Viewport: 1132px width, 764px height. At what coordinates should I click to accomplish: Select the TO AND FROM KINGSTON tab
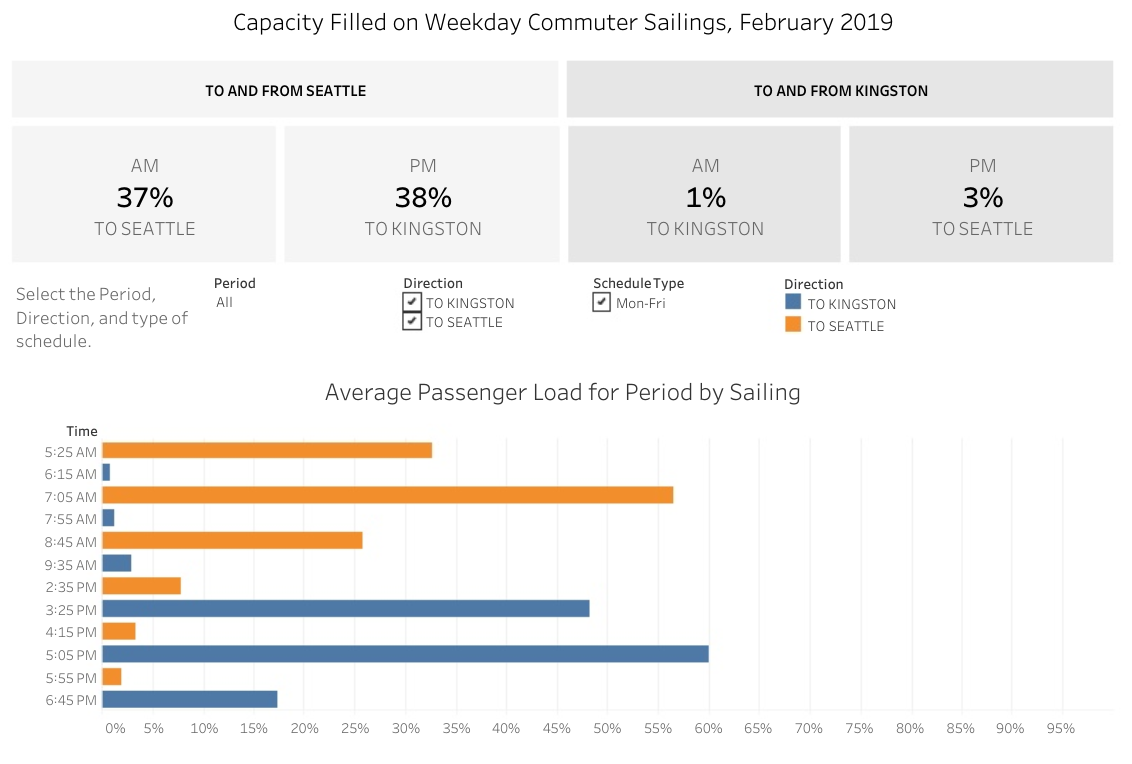(840, 89)
